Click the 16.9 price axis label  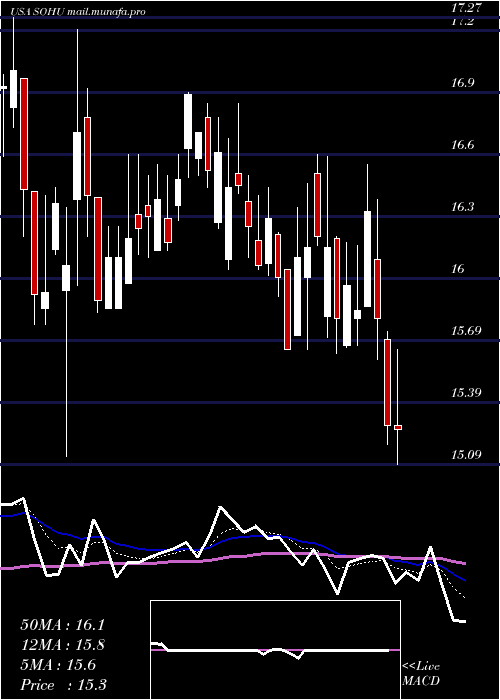pyautogui.click(x=464, y=83)
